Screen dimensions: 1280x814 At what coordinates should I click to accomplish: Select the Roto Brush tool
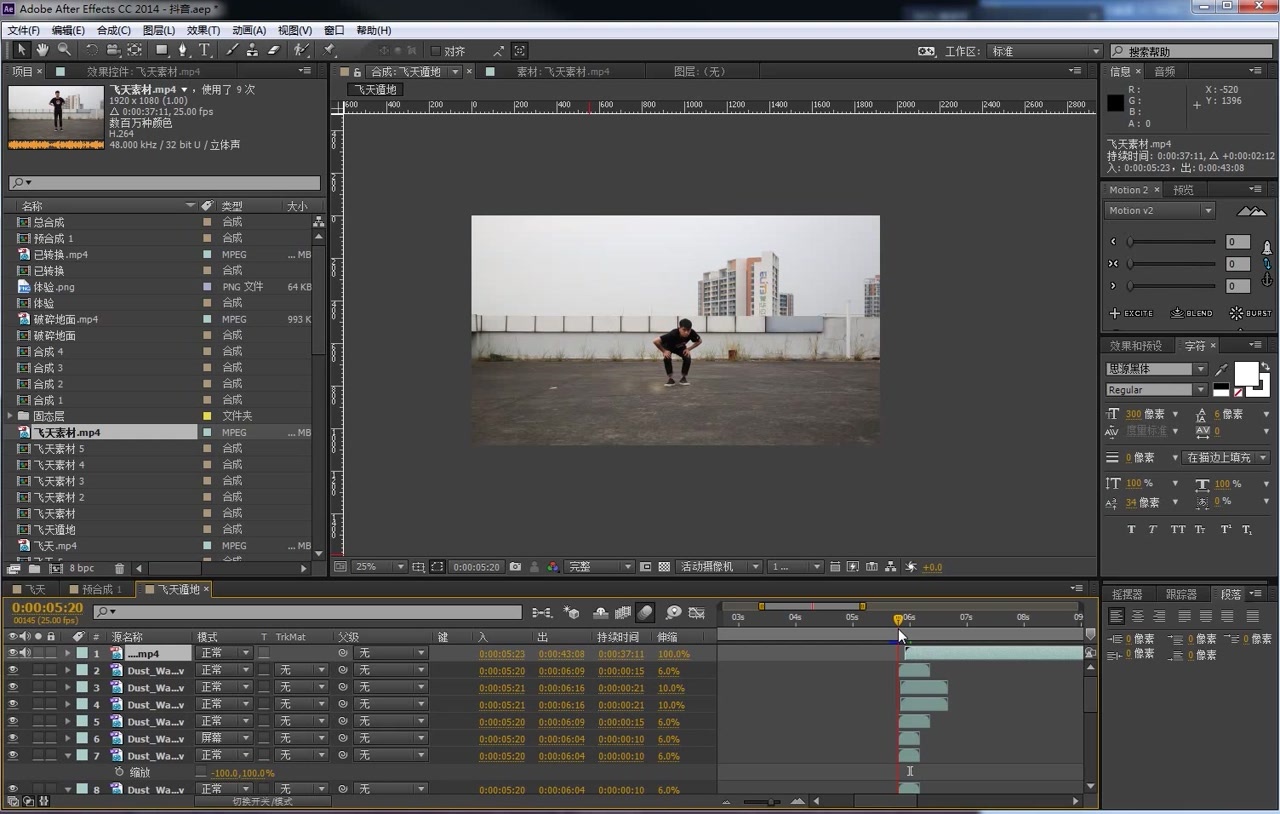[x=301, y=50]
